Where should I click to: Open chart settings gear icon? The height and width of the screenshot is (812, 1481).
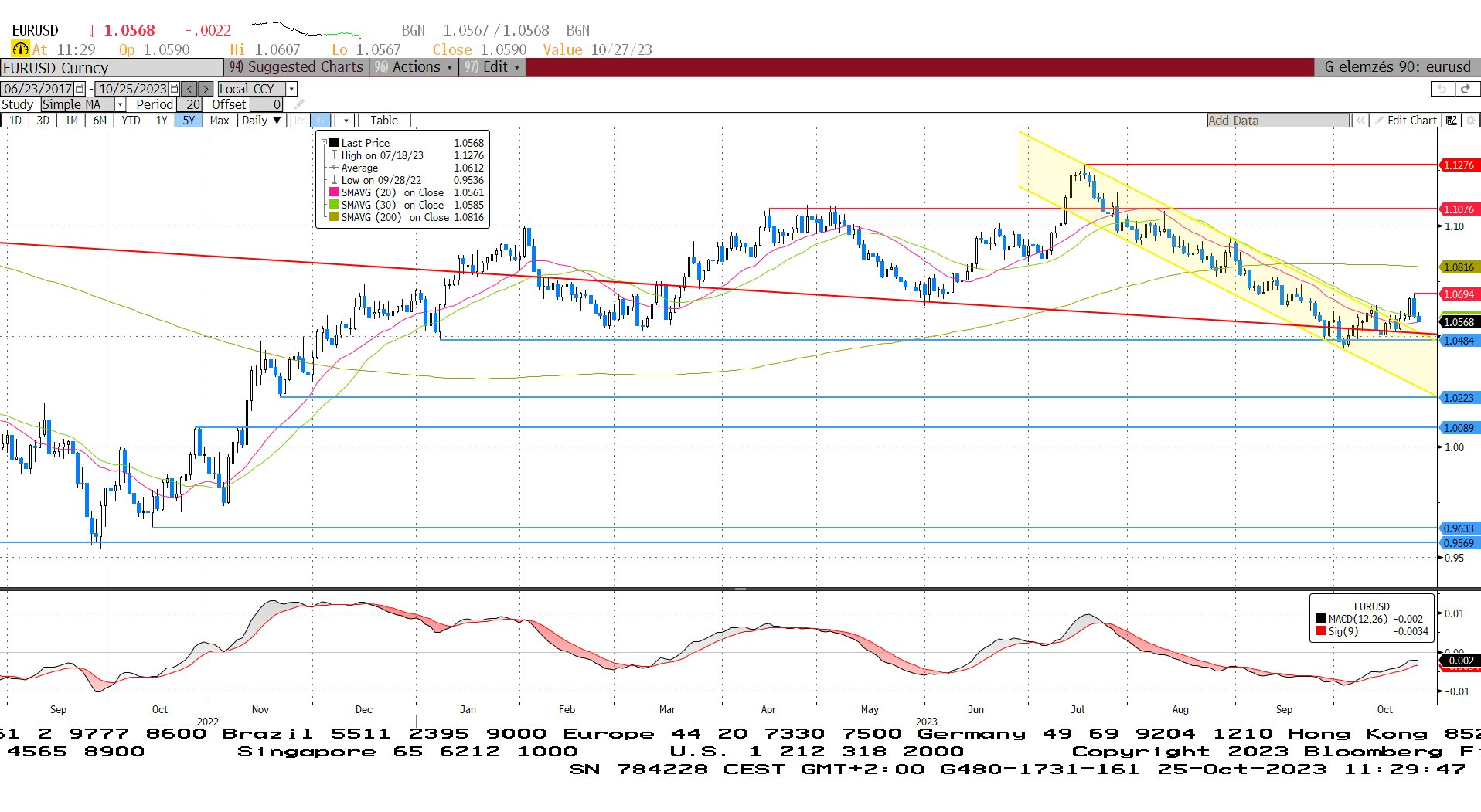coord(1471,121)
